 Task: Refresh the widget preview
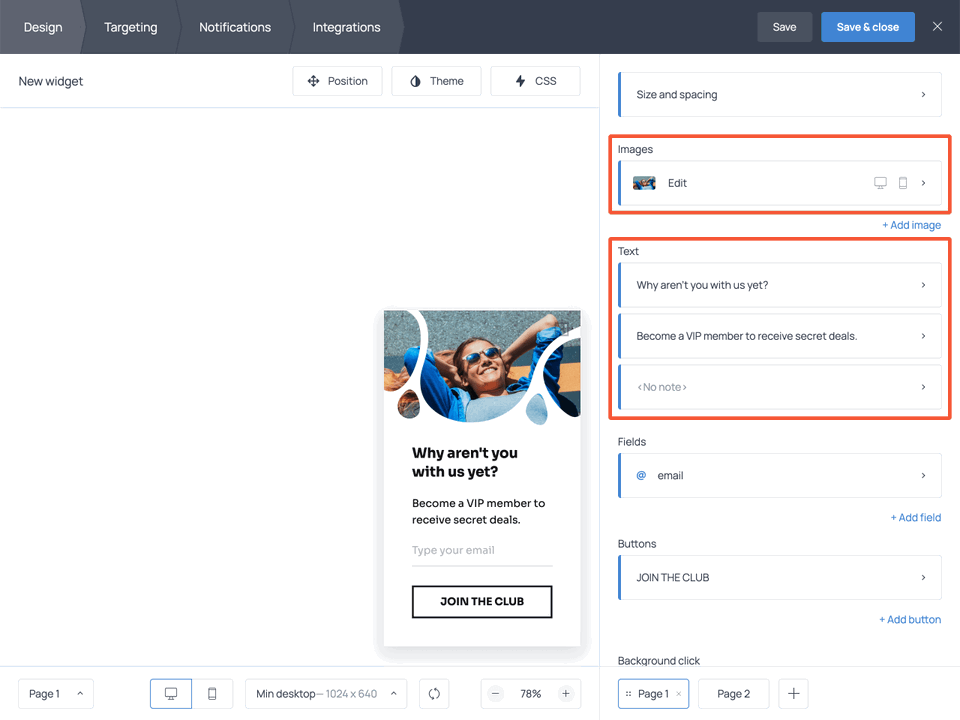434,693
